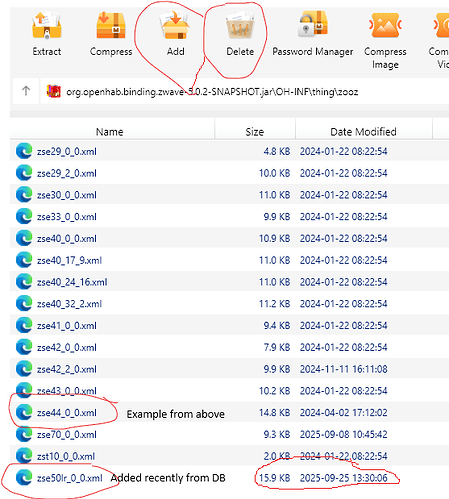449x499 pixels.
Task: Click Edge icon beside zse29_0_0.xml
Action: point(24,151)
